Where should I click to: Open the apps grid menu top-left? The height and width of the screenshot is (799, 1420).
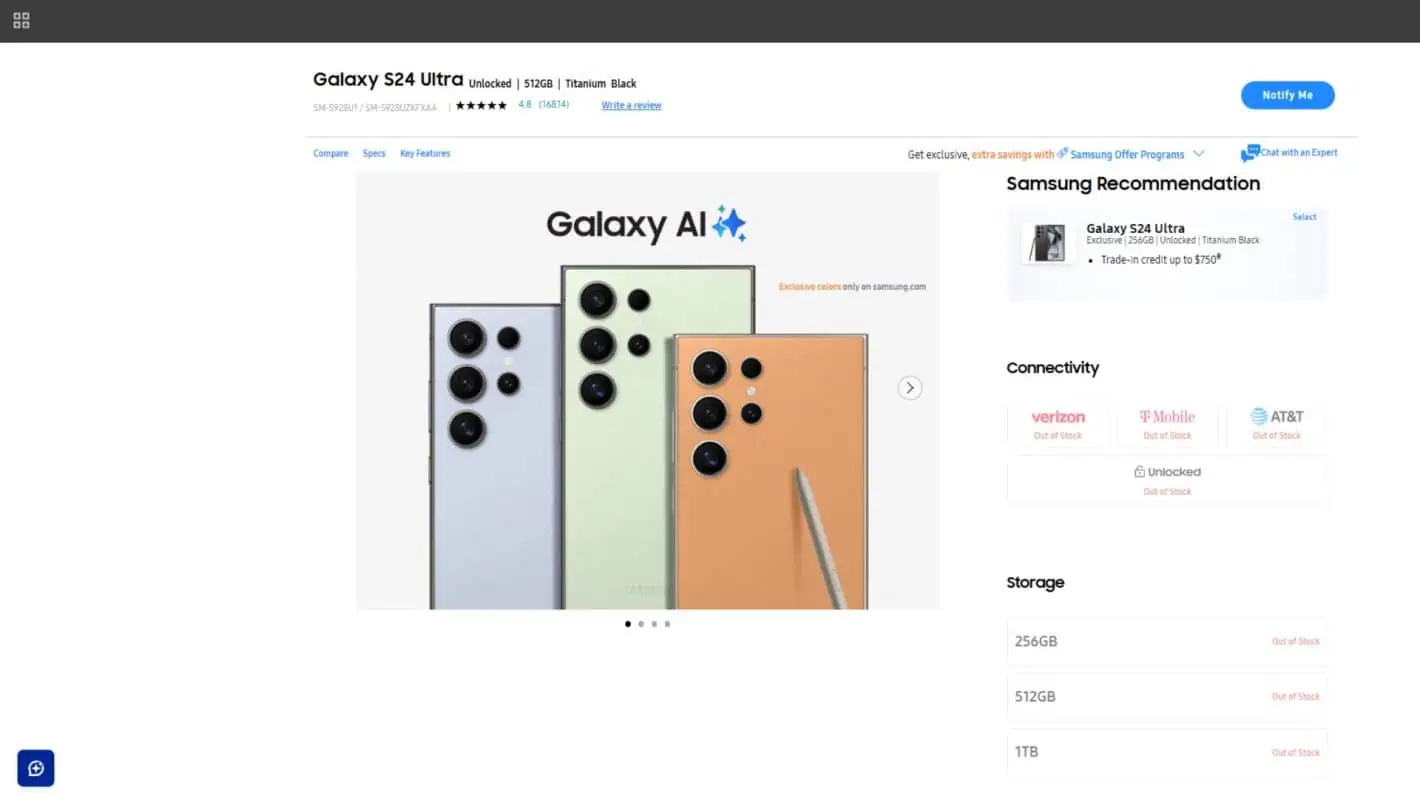(20, 20)
